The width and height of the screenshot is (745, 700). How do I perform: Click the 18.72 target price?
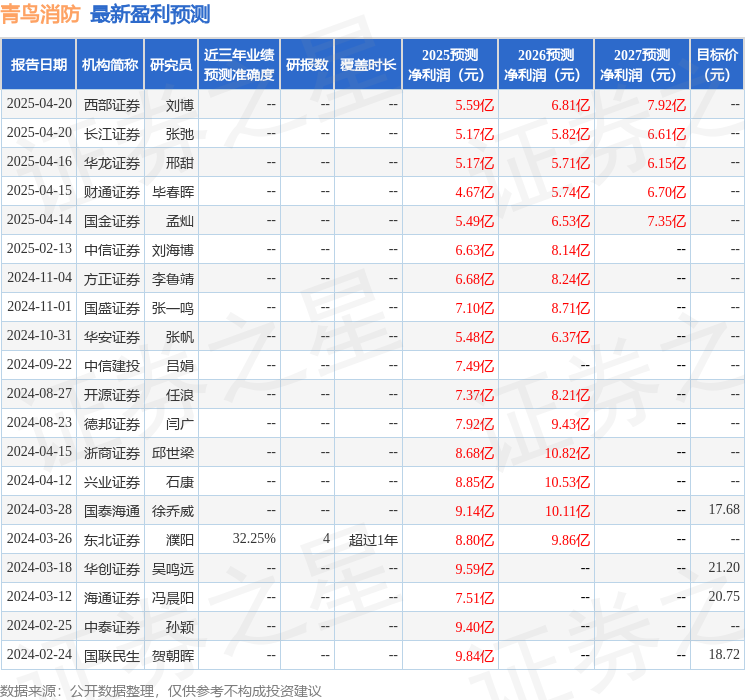(724, 654)
